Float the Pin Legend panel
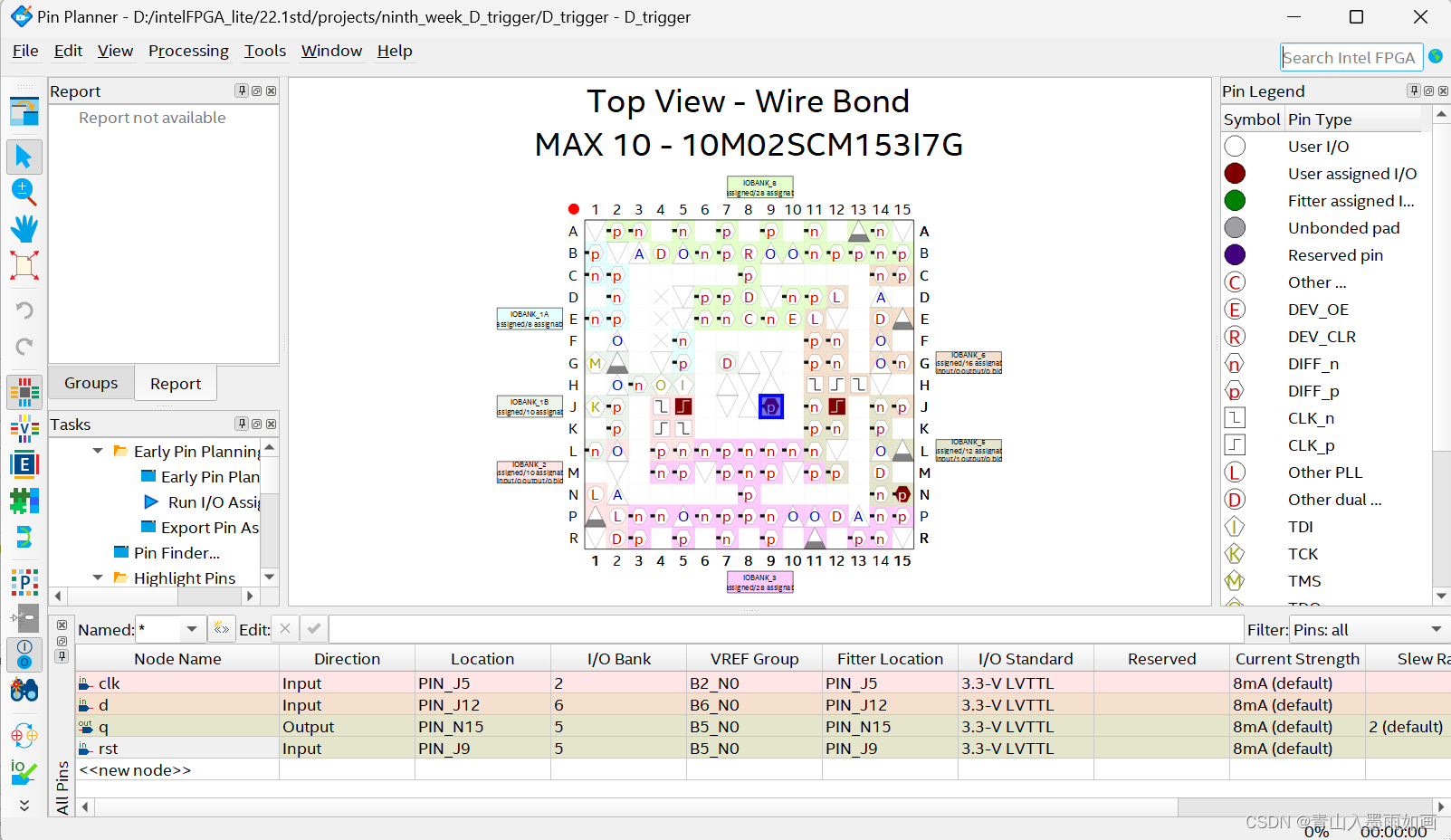1451x840 pixels. click(1428, 91)
